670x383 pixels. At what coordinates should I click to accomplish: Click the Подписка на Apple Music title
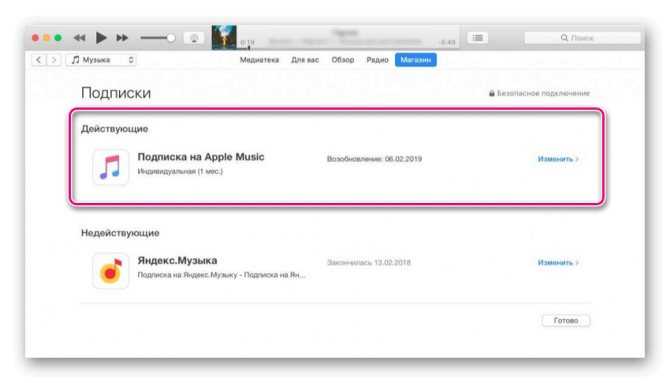point(201,157)
